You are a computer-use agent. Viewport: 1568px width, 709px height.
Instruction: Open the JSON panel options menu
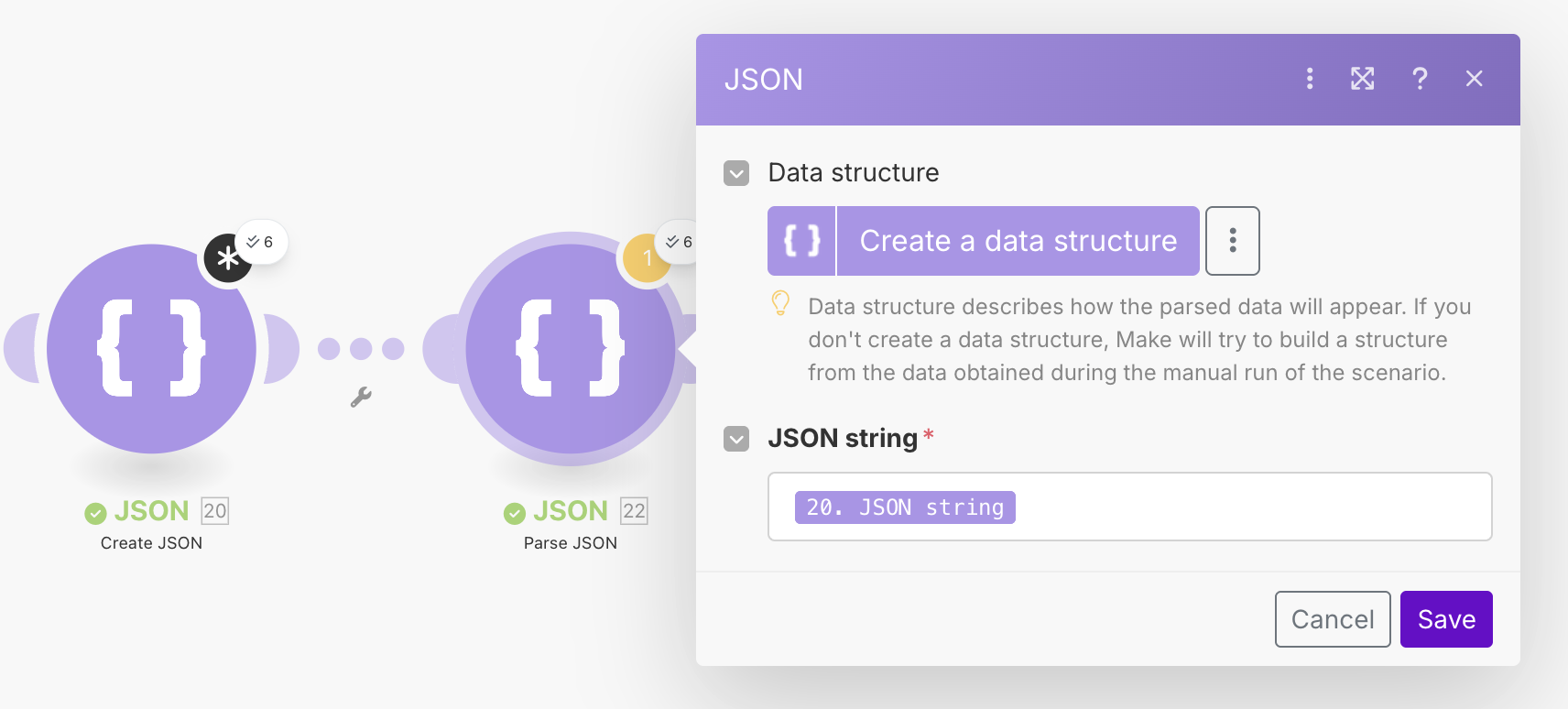[x=1309, y=79]
